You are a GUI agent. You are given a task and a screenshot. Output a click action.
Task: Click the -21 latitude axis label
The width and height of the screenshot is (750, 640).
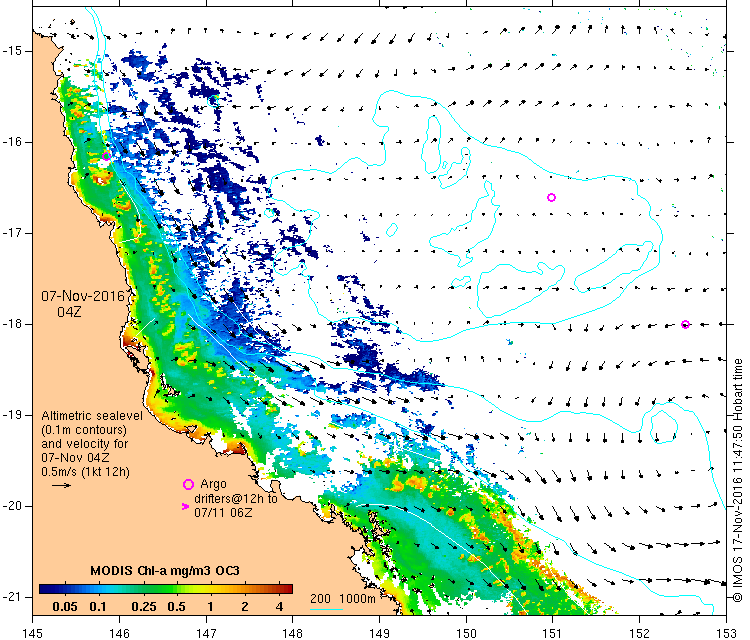point(10,597)
